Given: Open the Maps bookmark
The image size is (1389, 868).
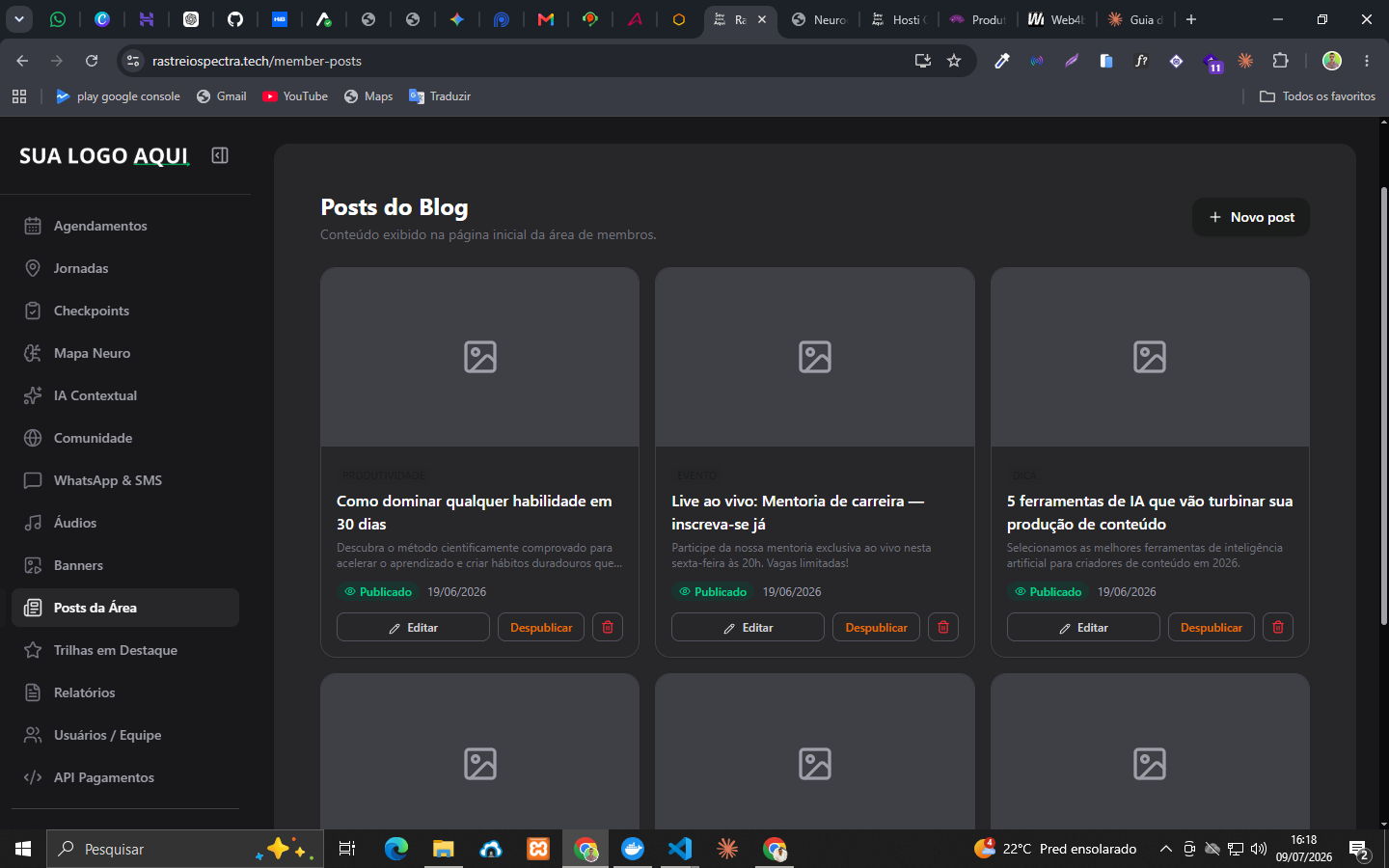Looking at the screenshot, I should click(368, 96).
